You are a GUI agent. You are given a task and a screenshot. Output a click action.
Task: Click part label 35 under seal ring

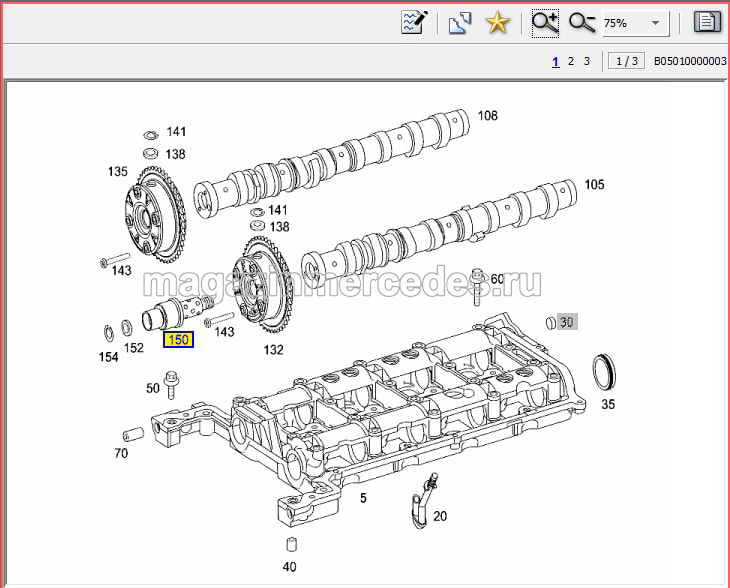pos(608,404)
